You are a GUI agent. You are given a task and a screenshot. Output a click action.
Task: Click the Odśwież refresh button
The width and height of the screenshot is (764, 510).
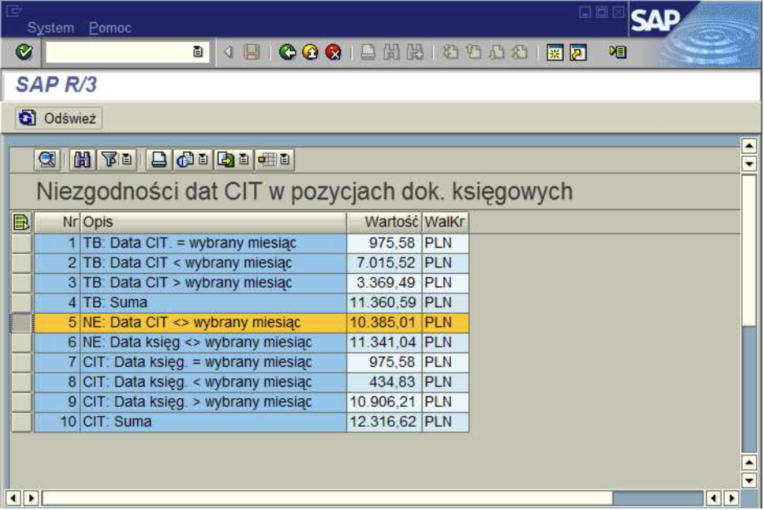[58, 118]
